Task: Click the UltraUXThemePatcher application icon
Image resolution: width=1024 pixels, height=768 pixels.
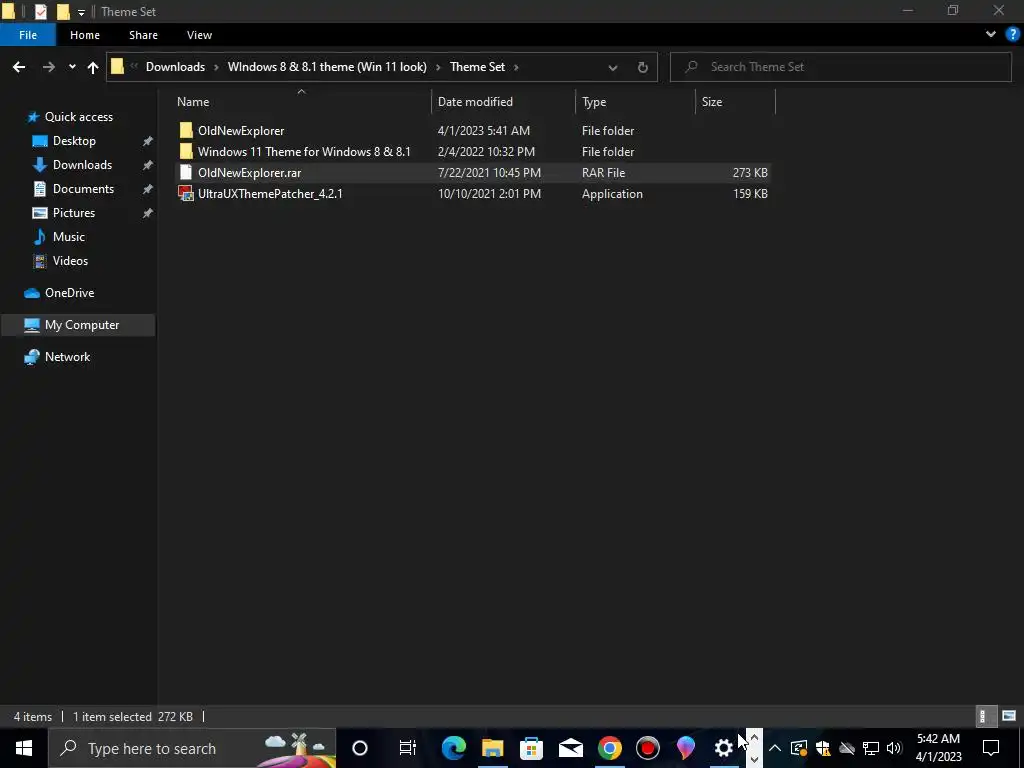Action: pos(186,193)
